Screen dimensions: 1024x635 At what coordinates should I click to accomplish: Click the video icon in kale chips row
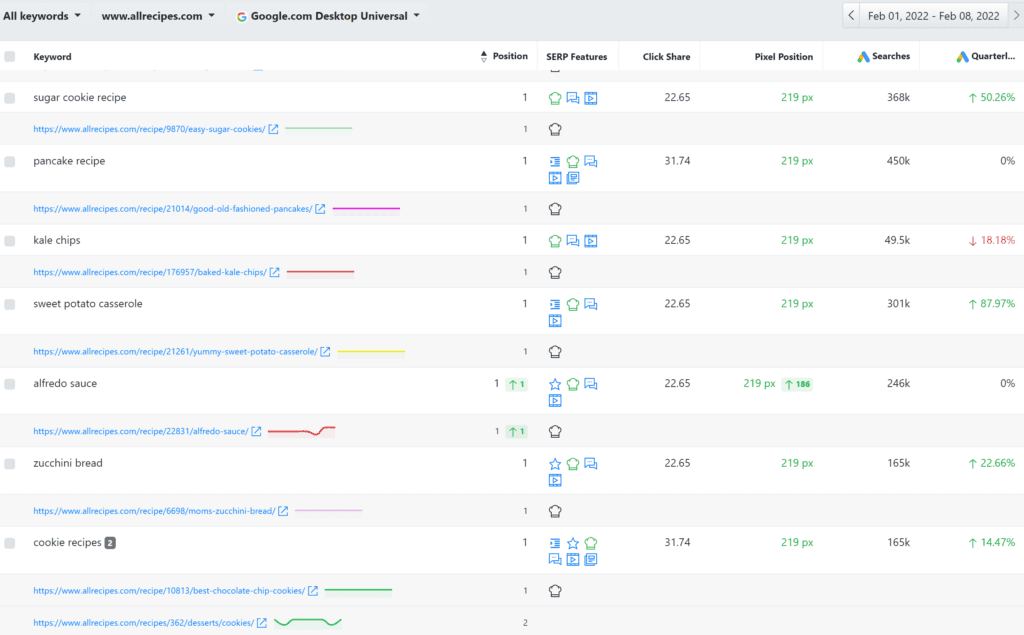click(590, 240)
